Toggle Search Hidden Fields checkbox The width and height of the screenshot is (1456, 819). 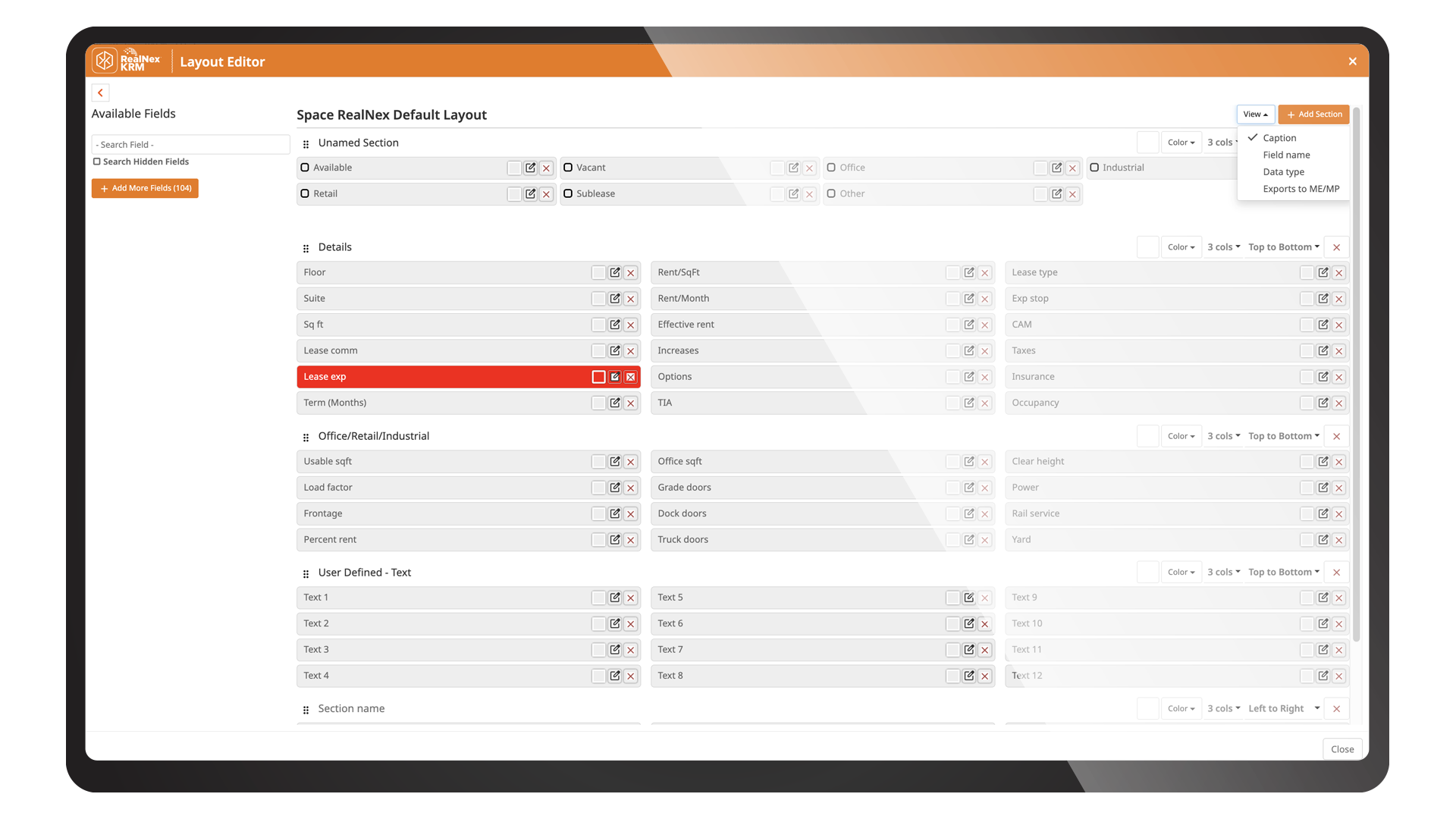point(97,162)
